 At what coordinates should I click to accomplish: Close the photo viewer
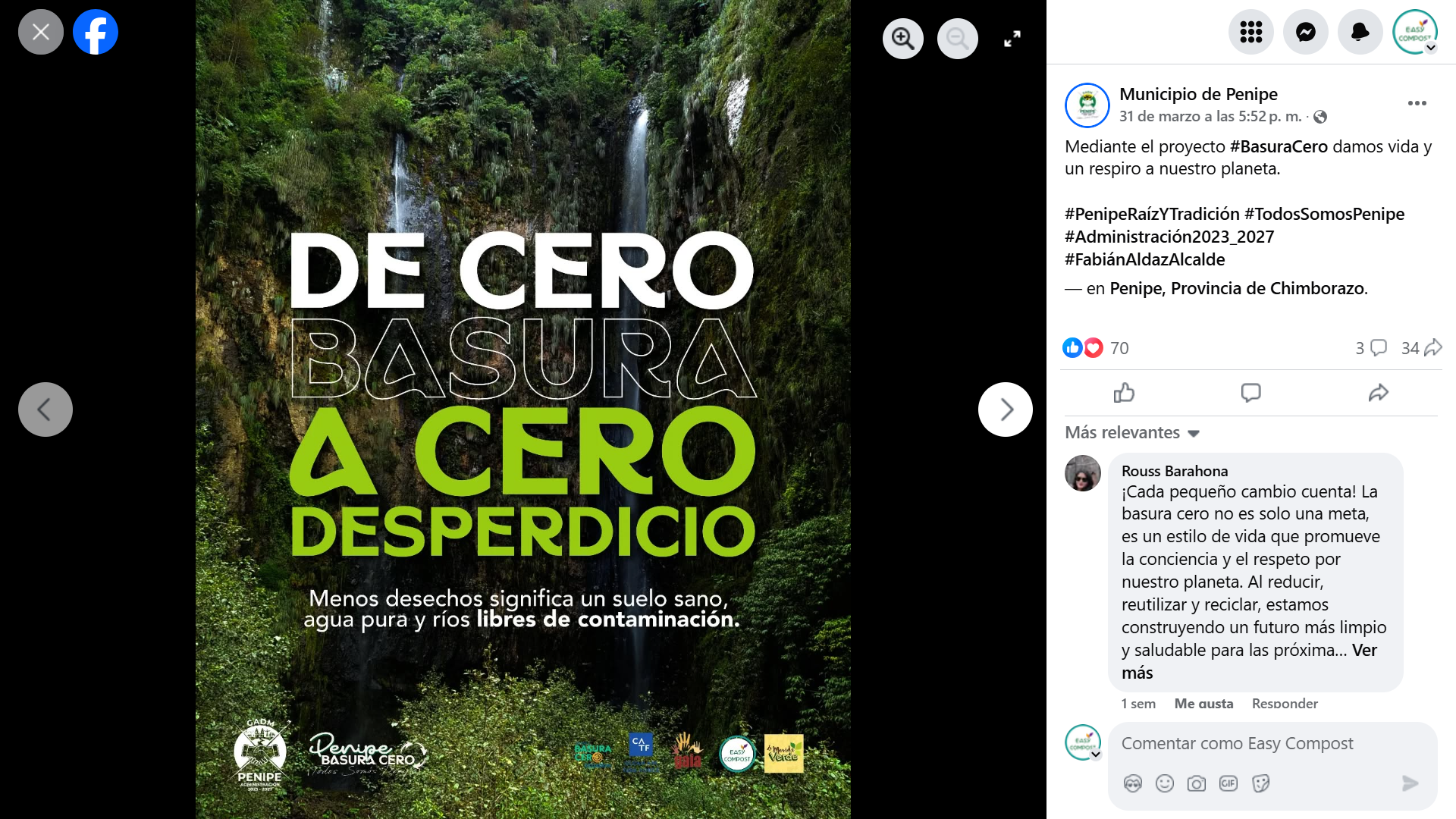coord(41,32)
